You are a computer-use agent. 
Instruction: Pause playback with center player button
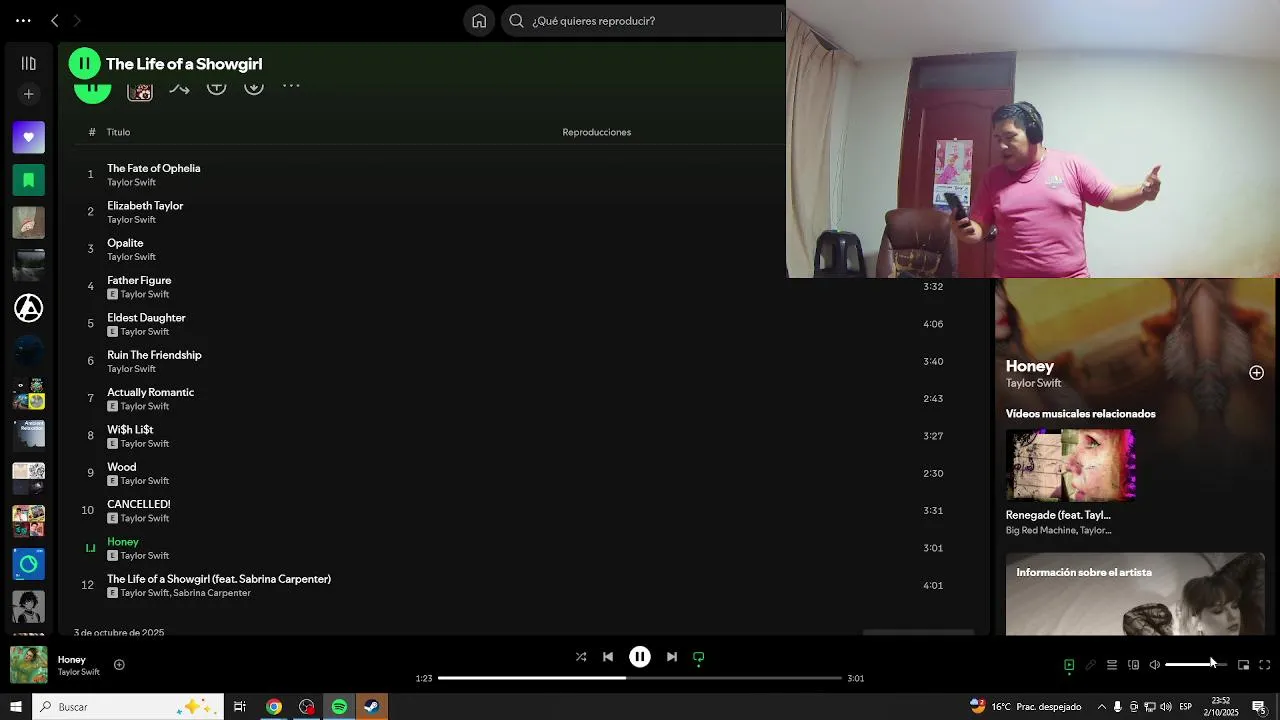click(640, 657)
